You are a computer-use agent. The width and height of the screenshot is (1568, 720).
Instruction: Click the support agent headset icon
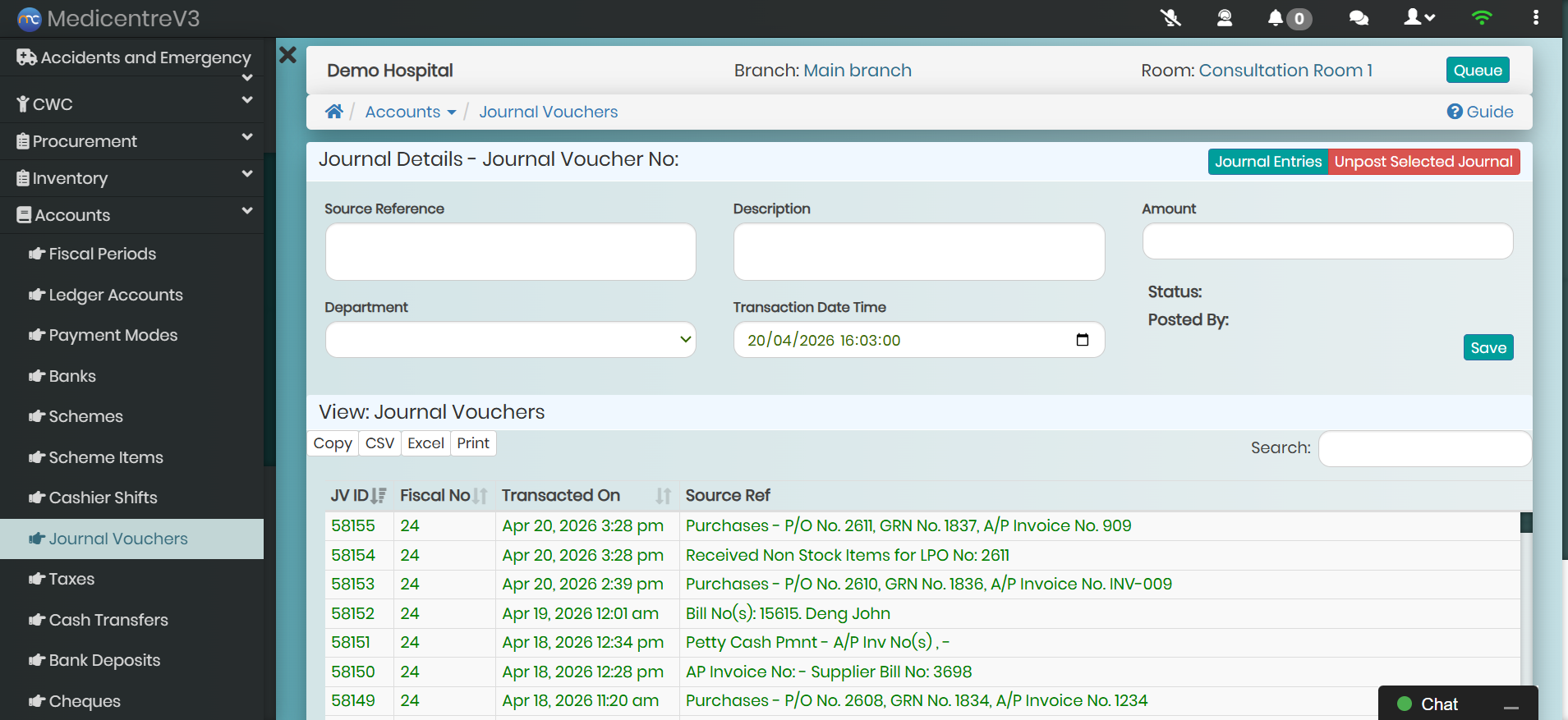(1224, 18)
